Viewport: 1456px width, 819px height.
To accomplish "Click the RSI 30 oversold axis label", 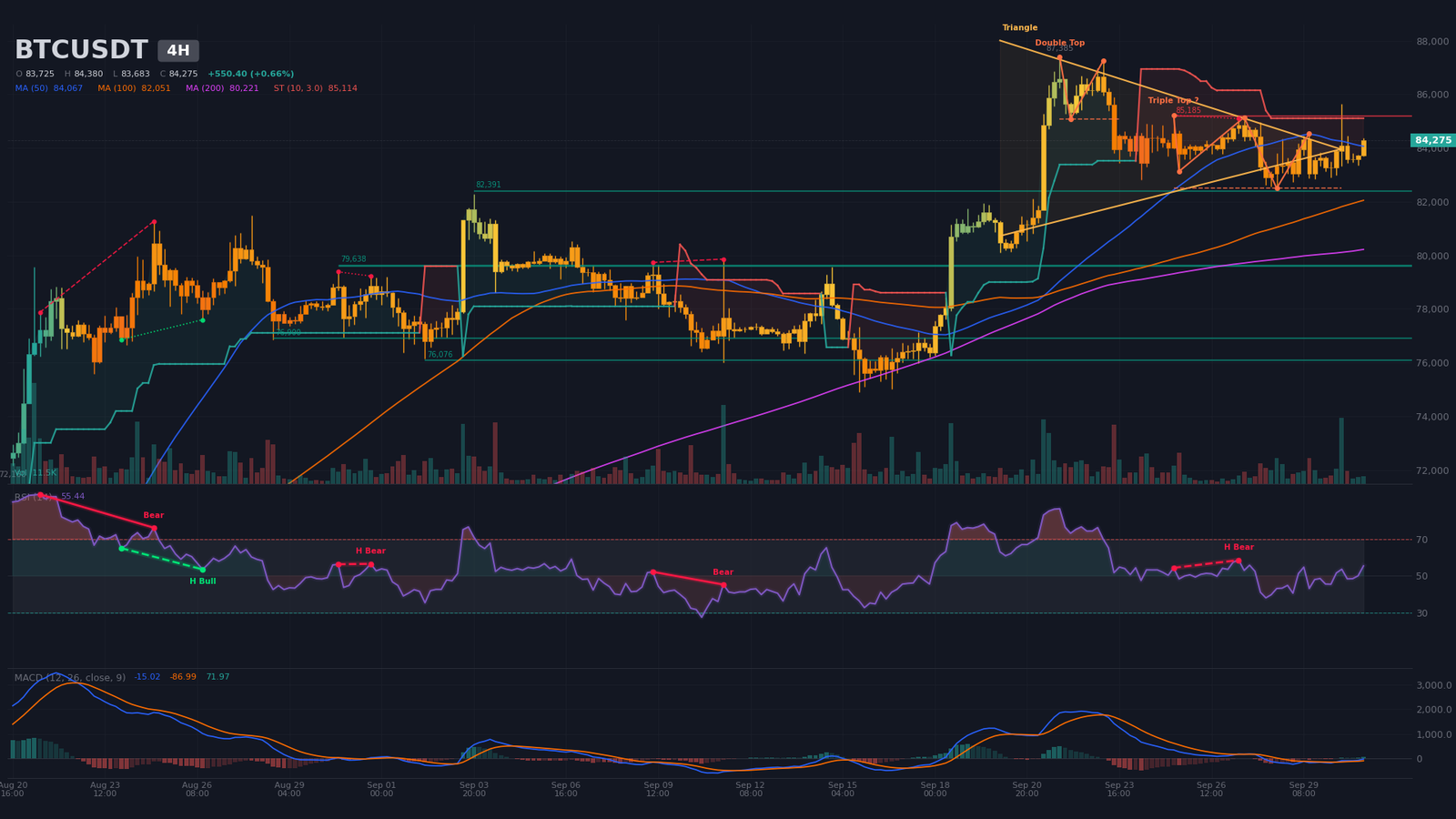I will pos(1421,613).
